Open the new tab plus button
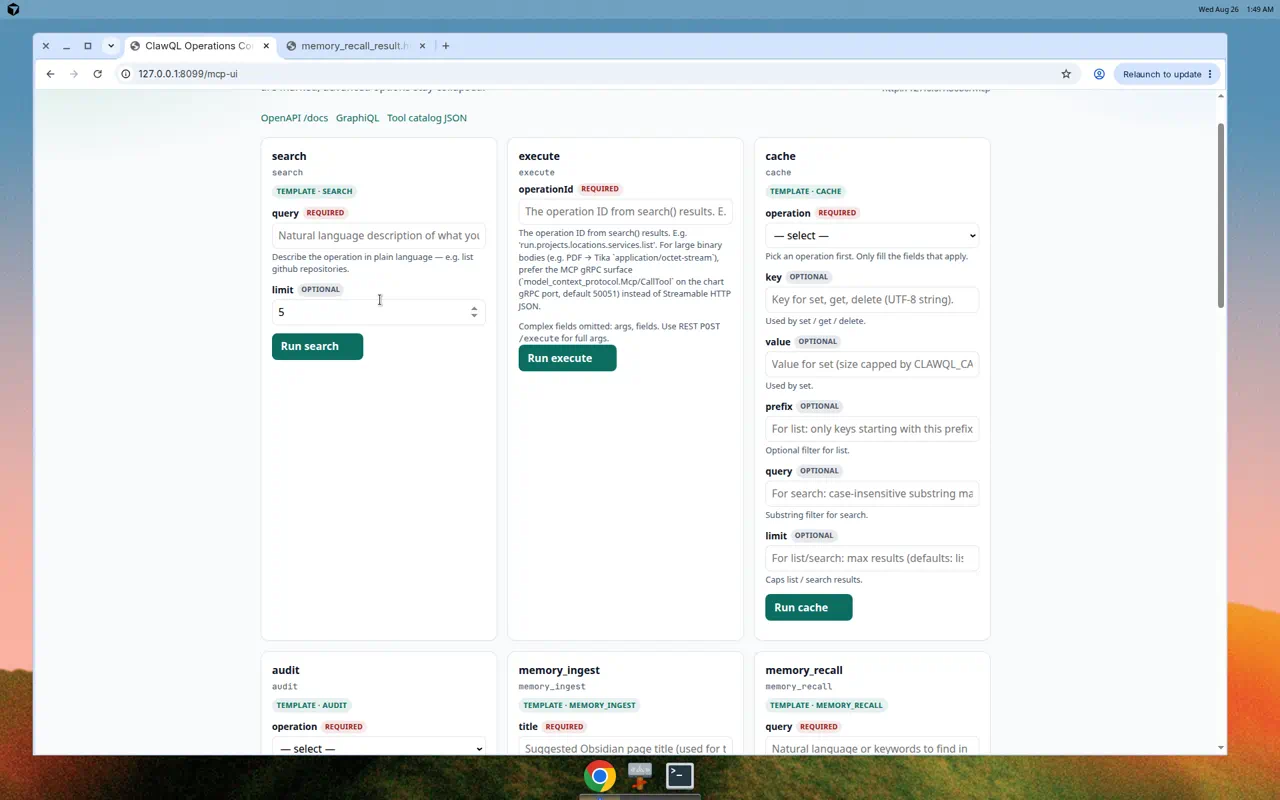Image resolution: width=1280 pixels, height=800 pixels. pos(446,46)
